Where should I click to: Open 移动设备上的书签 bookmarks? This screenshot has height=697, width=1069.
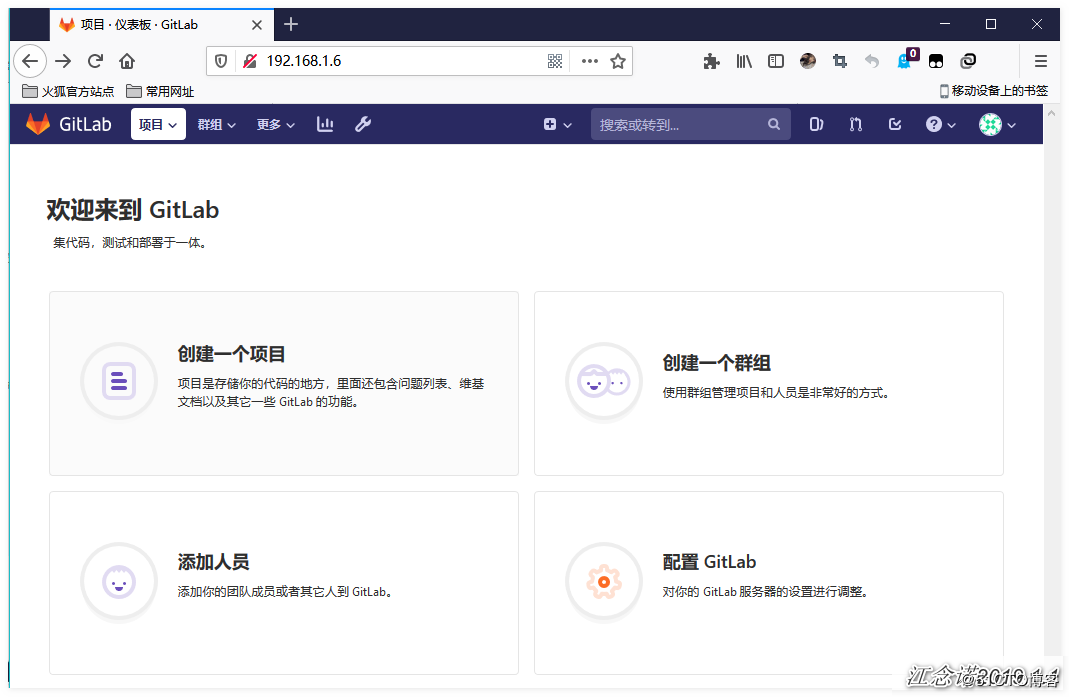[x=993, y=91]
